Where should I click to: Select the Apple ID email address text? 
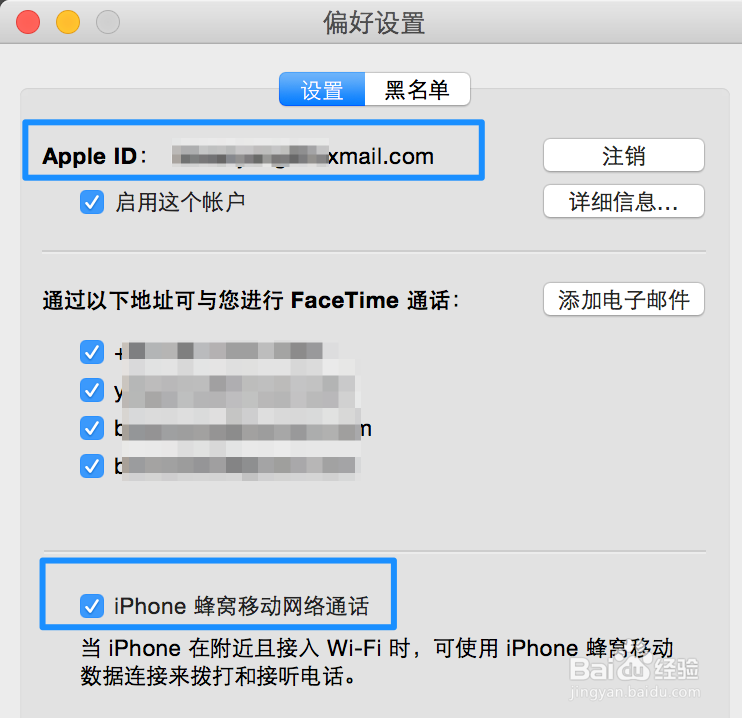(303, 155)
